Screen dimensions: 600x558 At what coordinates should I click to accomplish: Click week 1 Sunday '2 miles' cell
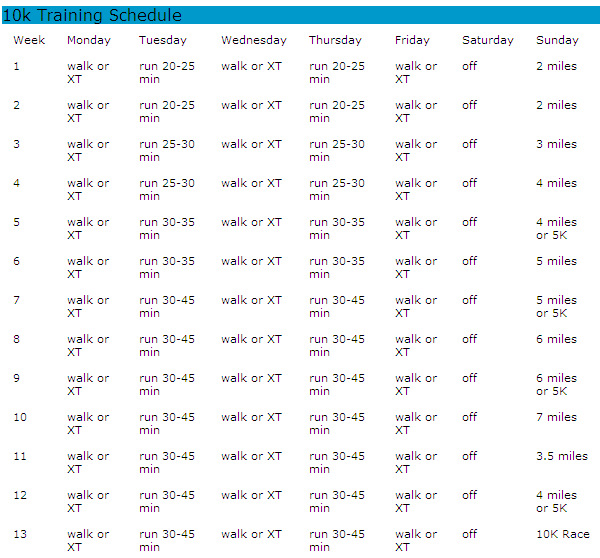point(556,66)
